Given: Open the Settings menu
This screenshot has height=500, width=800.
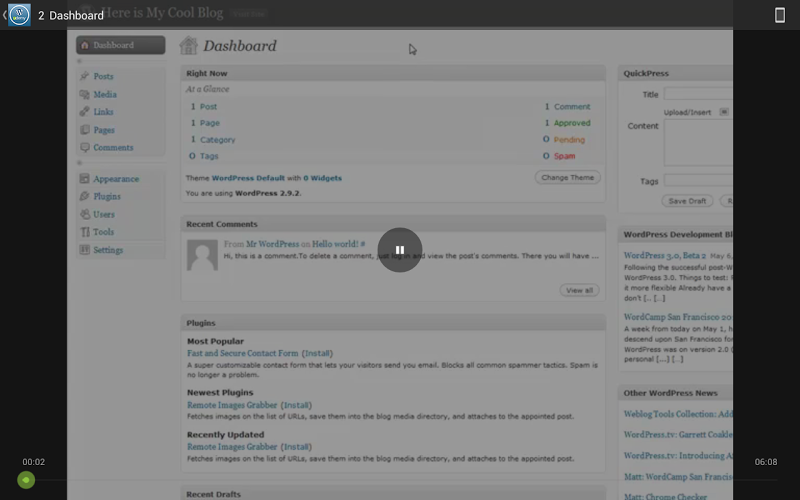Looking at the screenshot, I should tap(108, 250).
